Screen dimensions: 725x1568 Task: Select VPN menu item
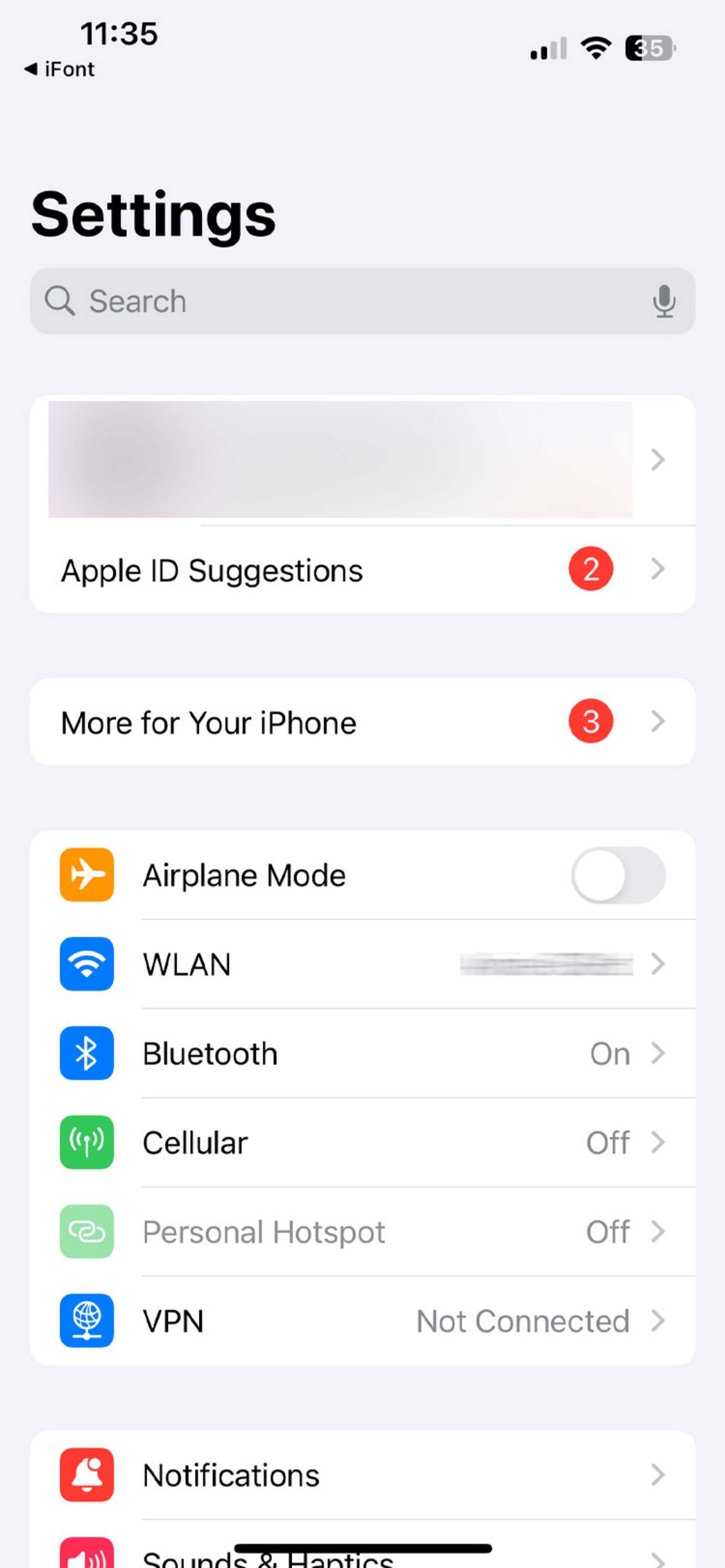[x=362, y=1320]
